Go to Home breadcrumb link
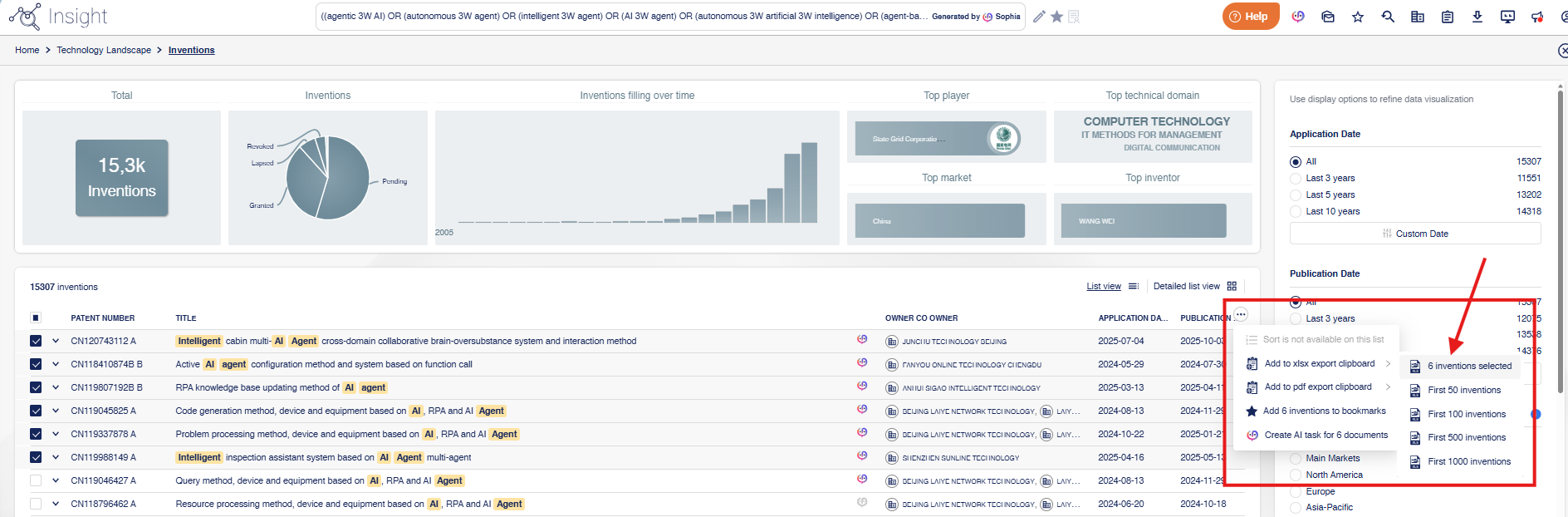The image size is (1568, 517). [27, 50]
